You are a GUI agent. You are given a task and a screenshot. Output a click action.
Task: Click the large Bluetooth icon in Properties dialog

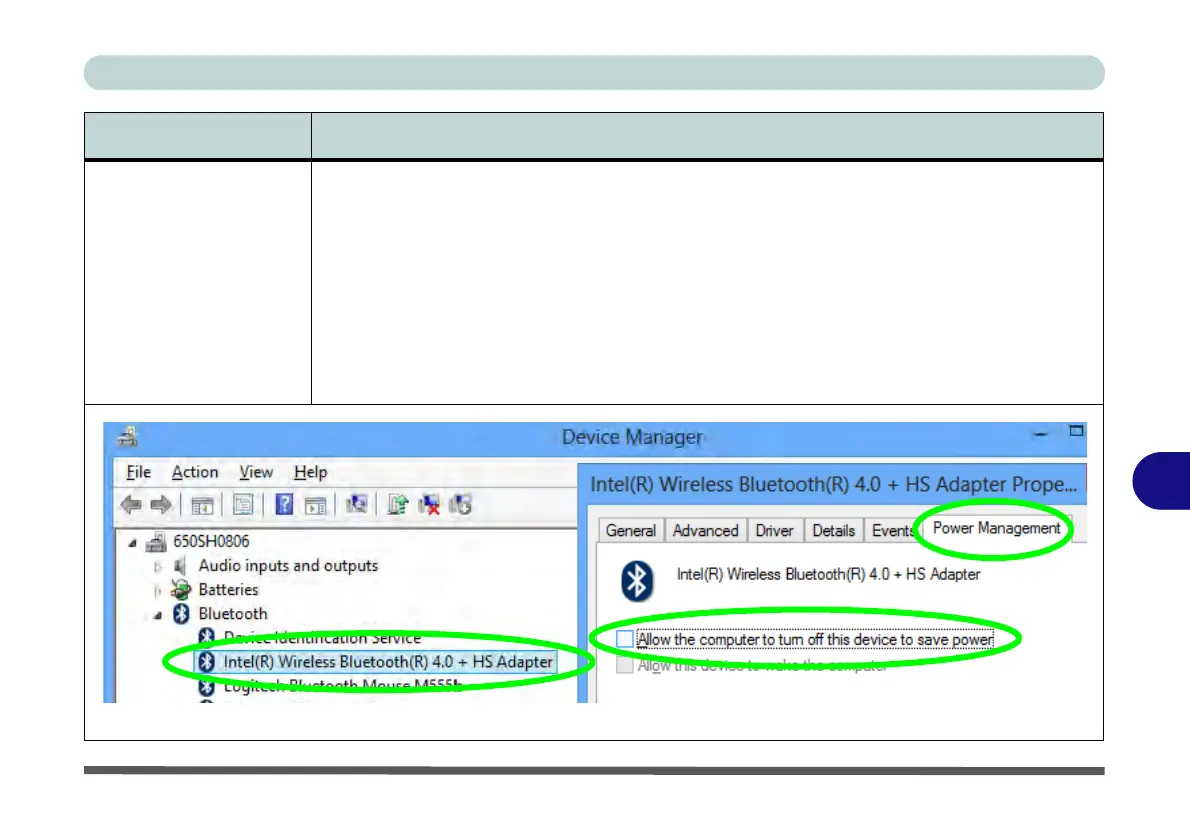click(637, 581)
